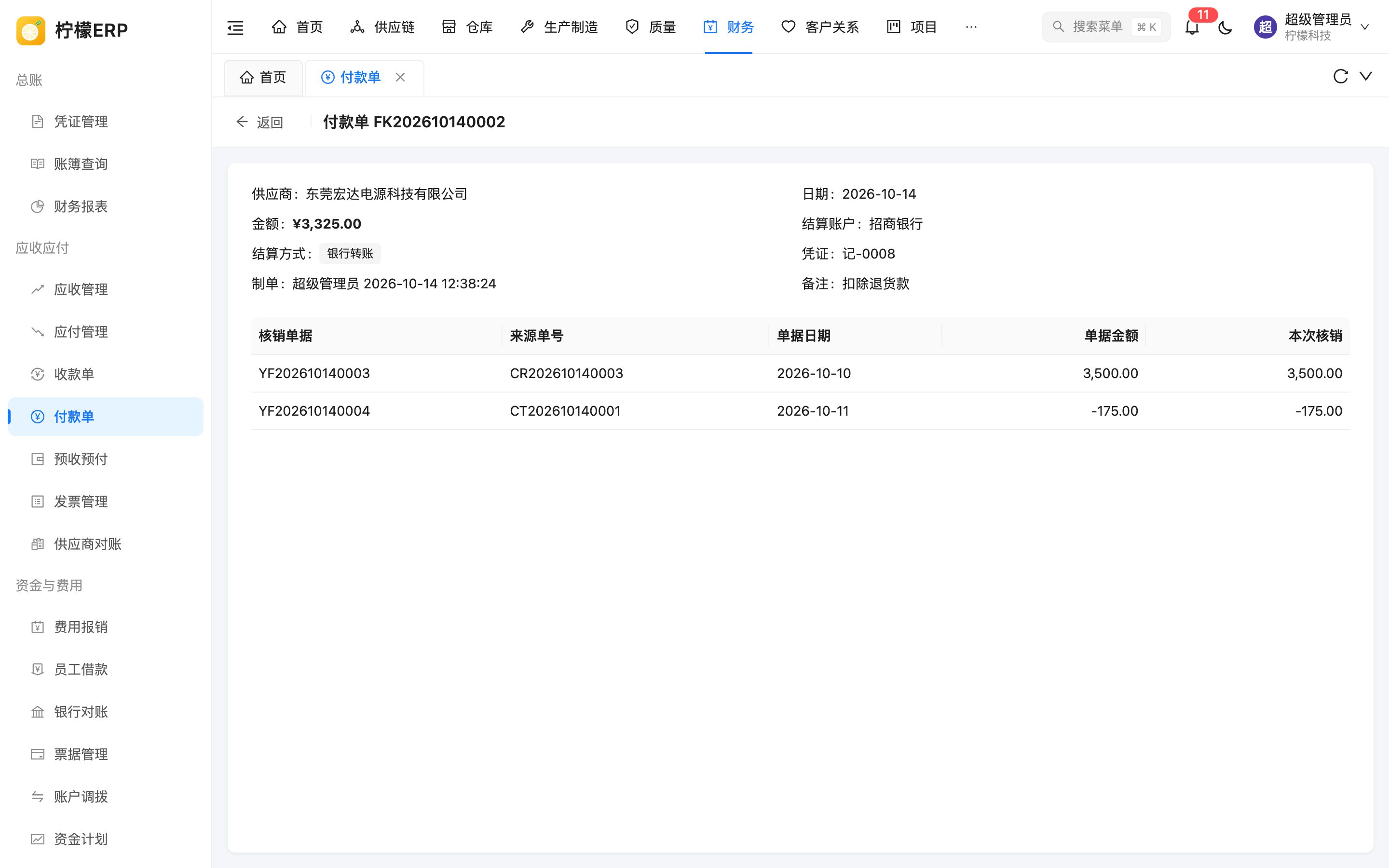Open 仓库 top menu
This screenshot has width=1389, height=868.
pyautogui.click(x=467, y=27)
